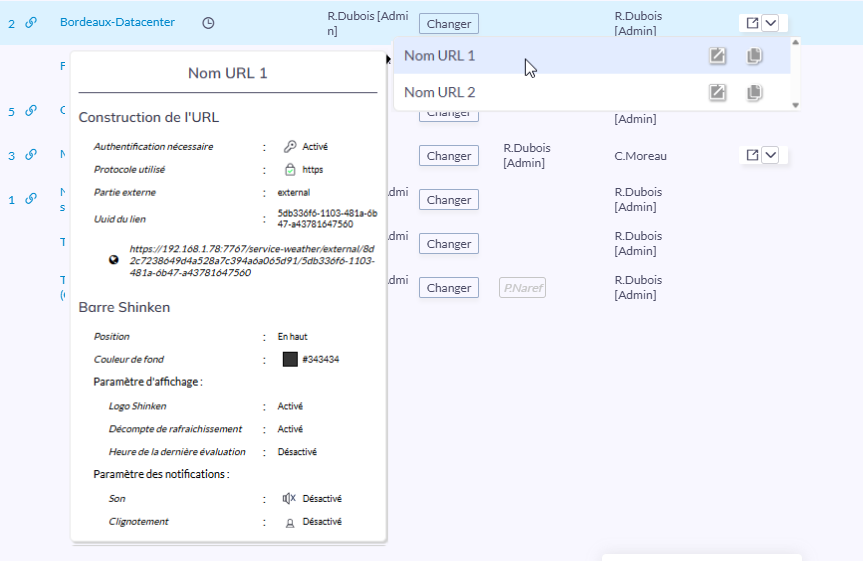864x561 pixels.
Task: Click the edit icon for Nom URL 1
Action: pyautogui.click(x=717, y=56)
